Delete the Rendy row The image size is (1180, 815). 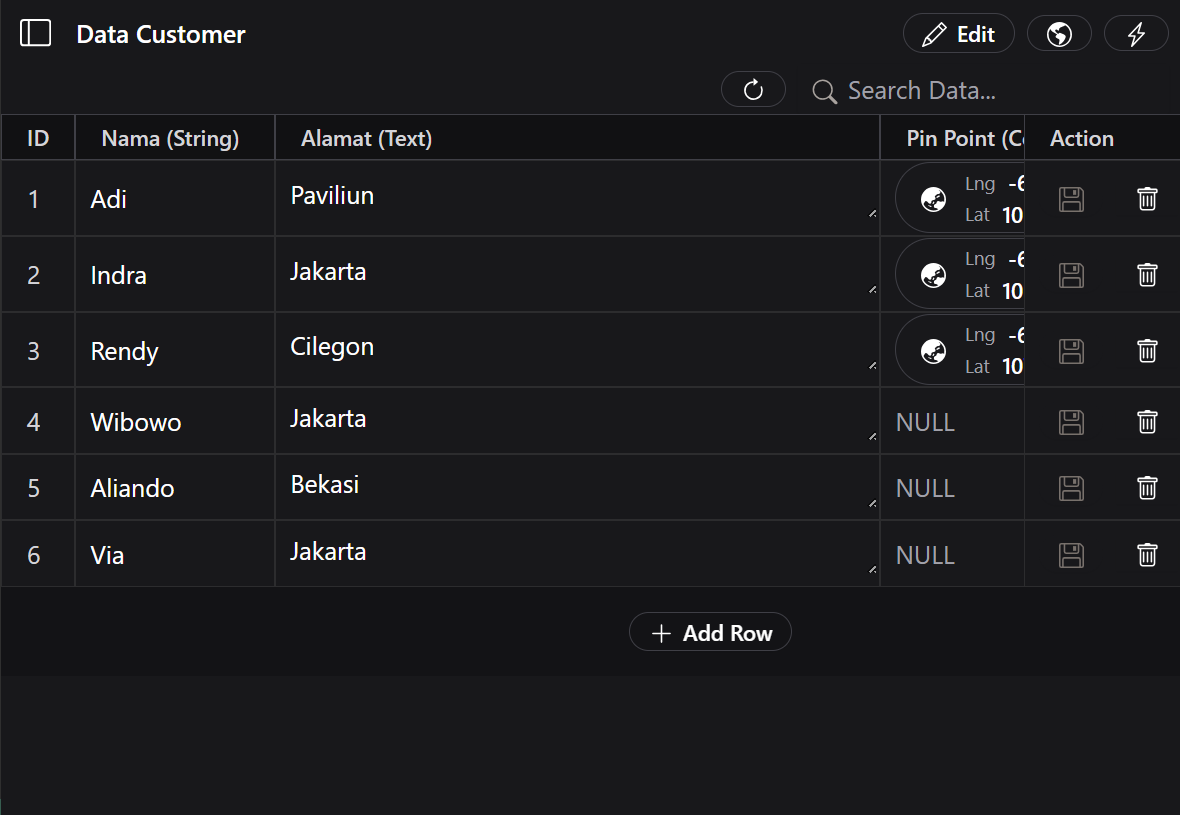tap(1147, 351)
